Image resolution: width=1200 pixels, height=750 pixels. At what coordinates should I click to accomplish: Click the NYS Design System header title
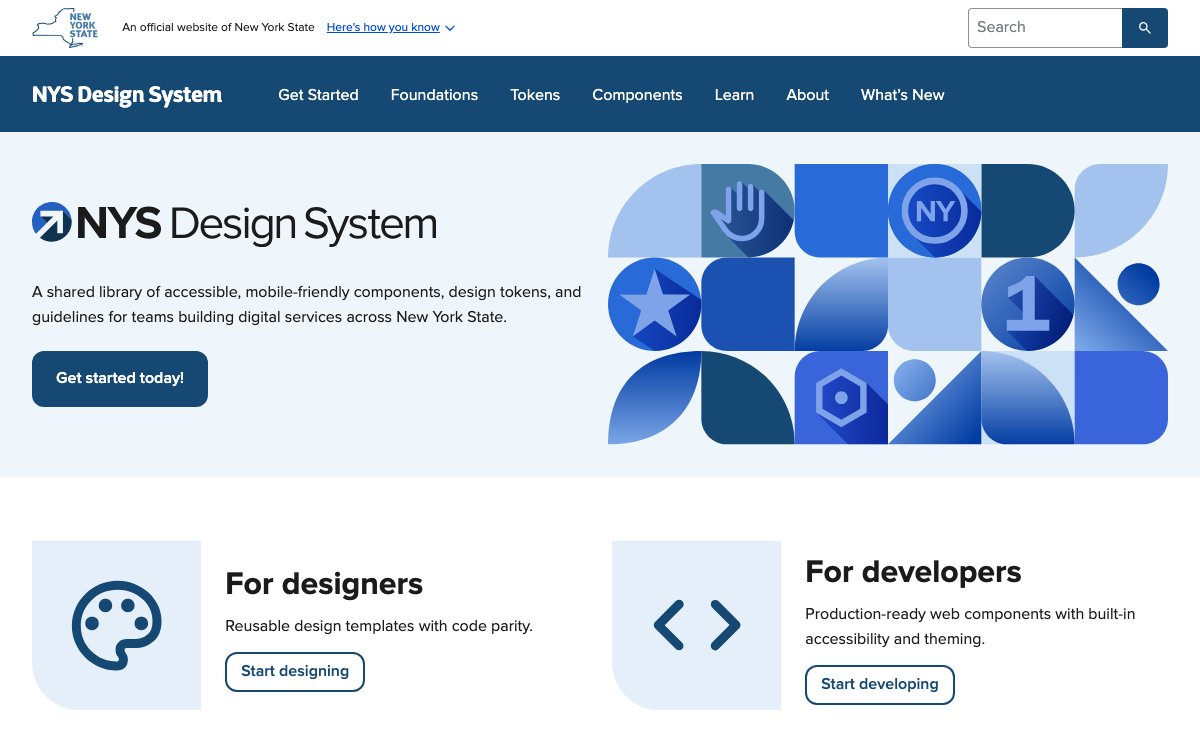click(x=127, y=95)
